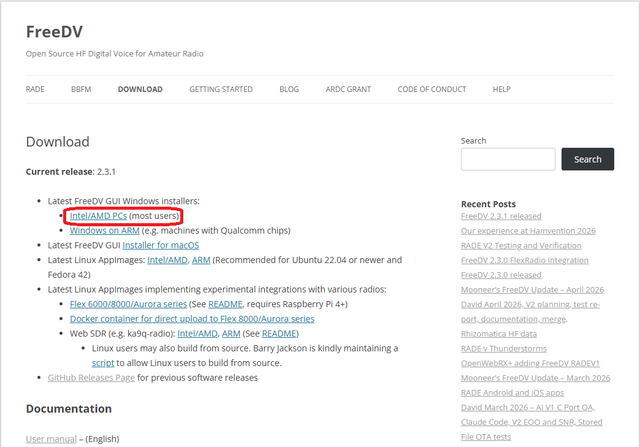This screenshot has height=447, width=640.
Task: Open Rhizomatica HF data post
Action: click(x=499, y=334)
